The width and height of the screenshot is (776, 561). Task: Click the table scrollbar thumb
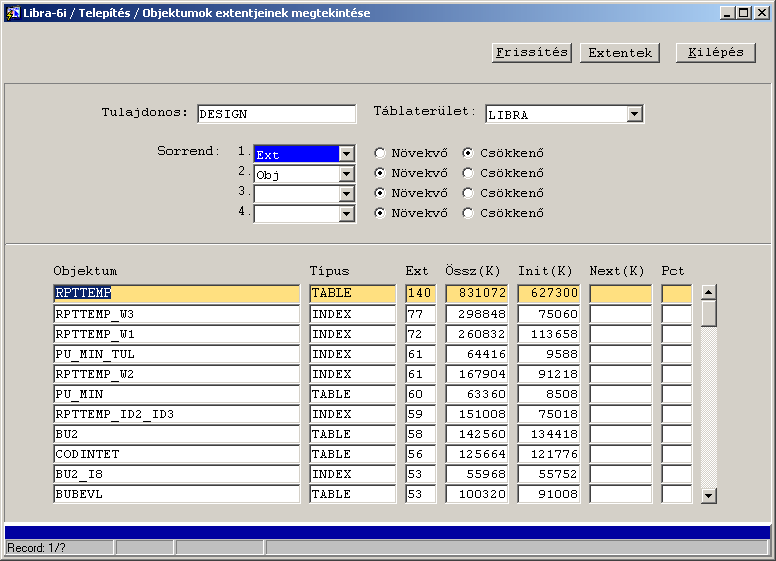[x=709, y=313]
